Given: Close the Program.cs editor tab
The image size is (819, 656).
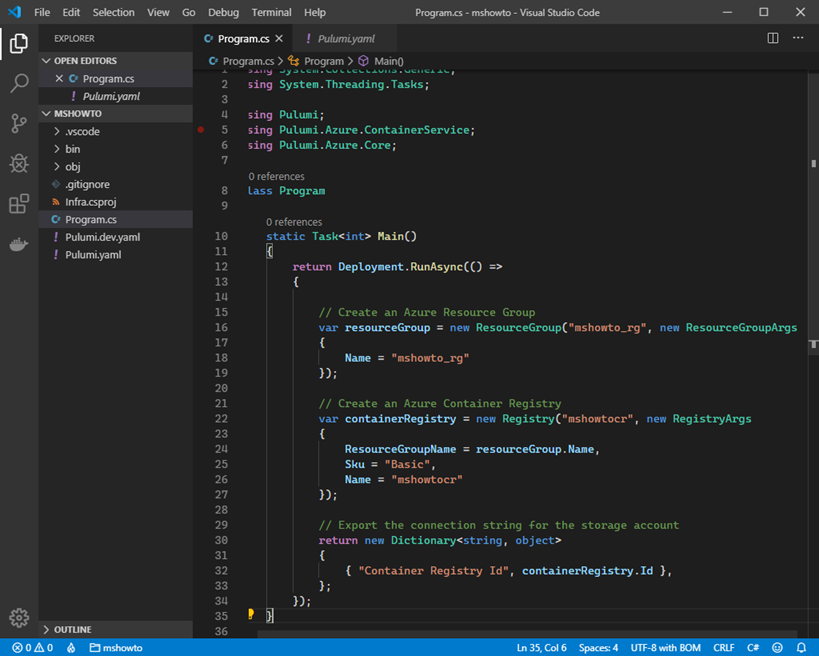Looking at the screenshot, I should [279, 39].
